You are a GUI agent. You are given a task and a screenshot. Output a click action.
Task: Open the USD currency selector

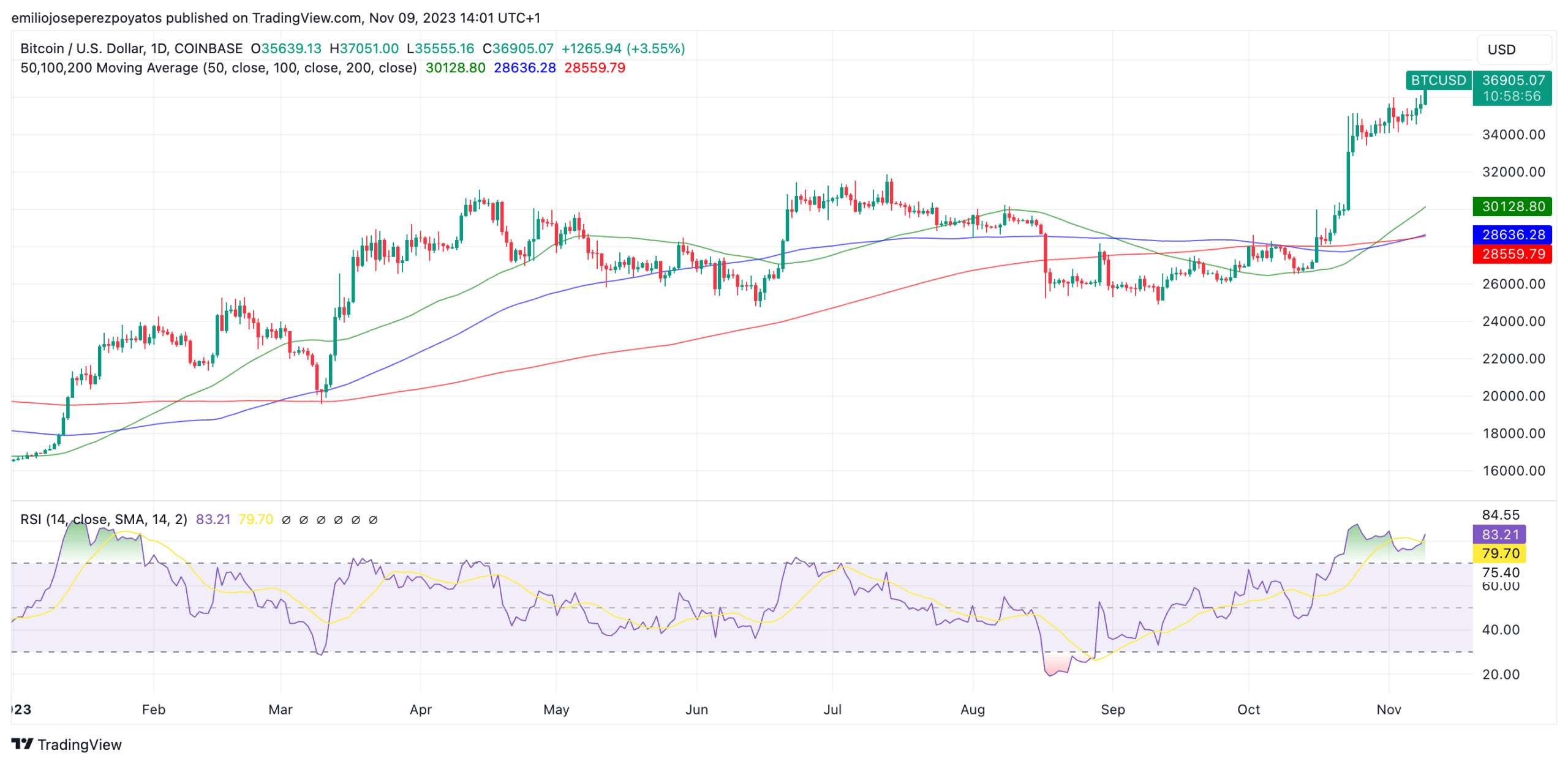point(1514,50)
